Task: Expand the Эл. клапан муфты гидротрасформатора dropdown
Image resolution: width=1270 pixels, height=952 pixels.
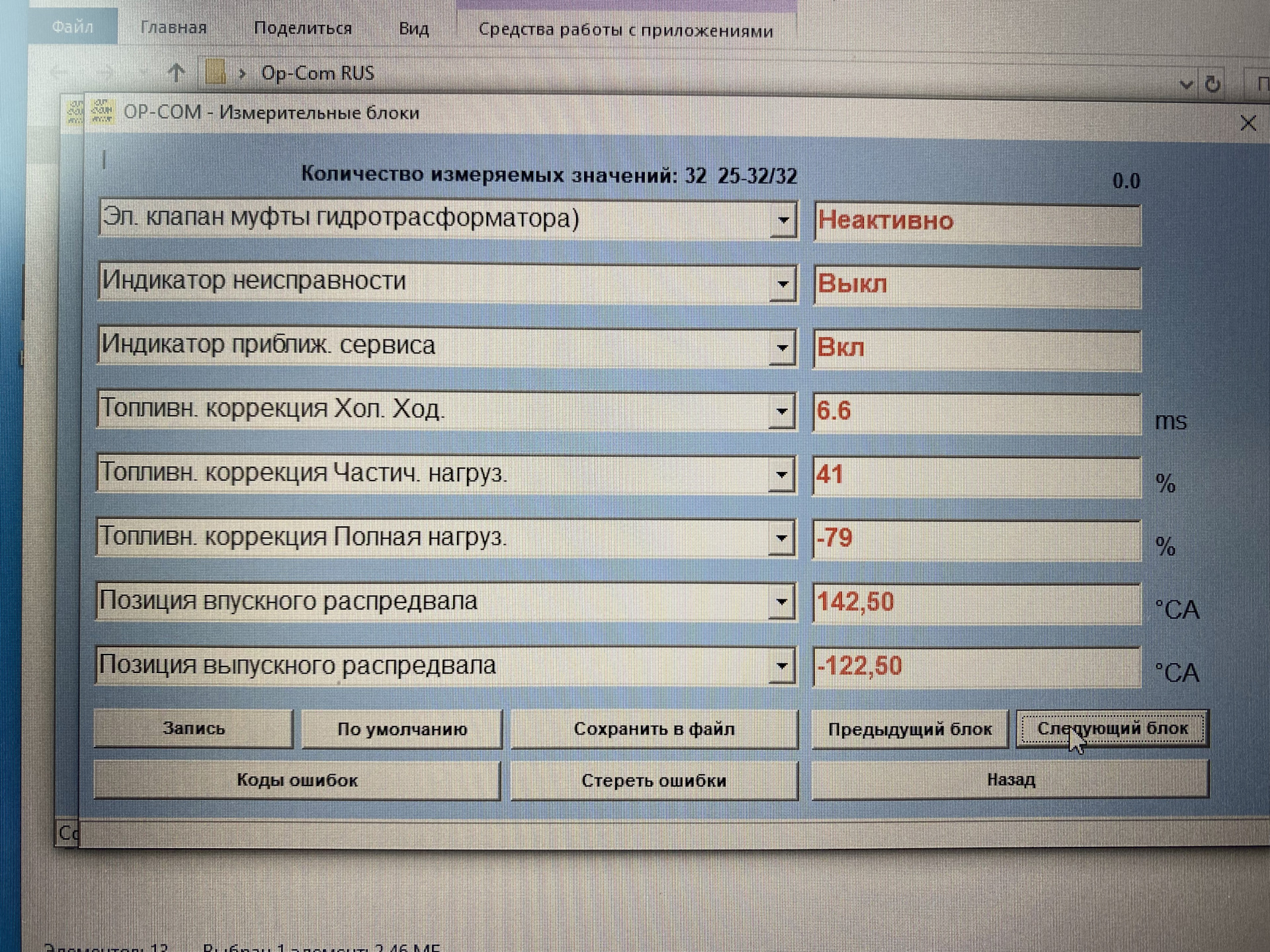Action: [783, 220]
